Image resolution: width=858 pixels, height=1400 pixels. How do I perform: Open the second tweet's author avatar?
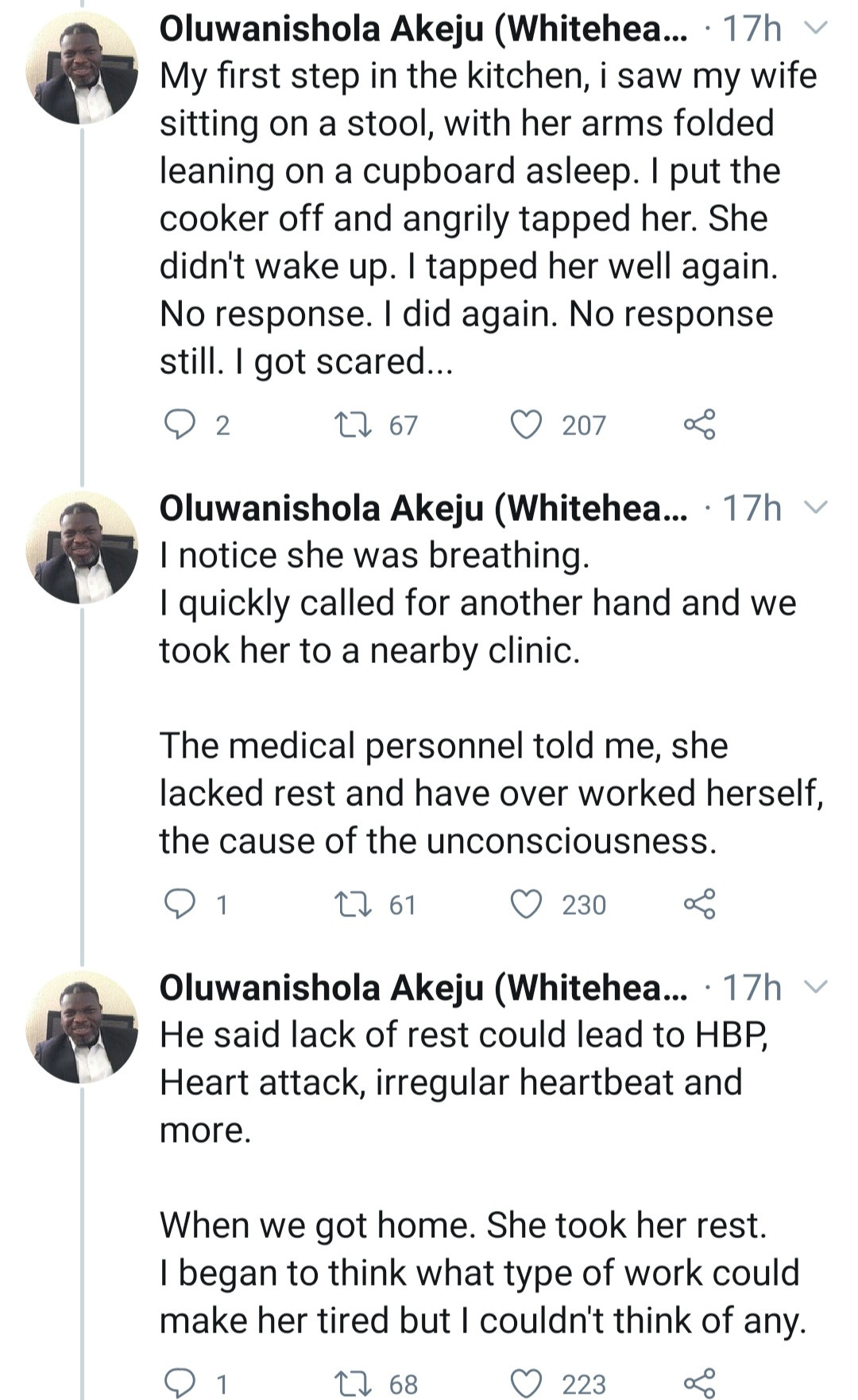point(82,548)
